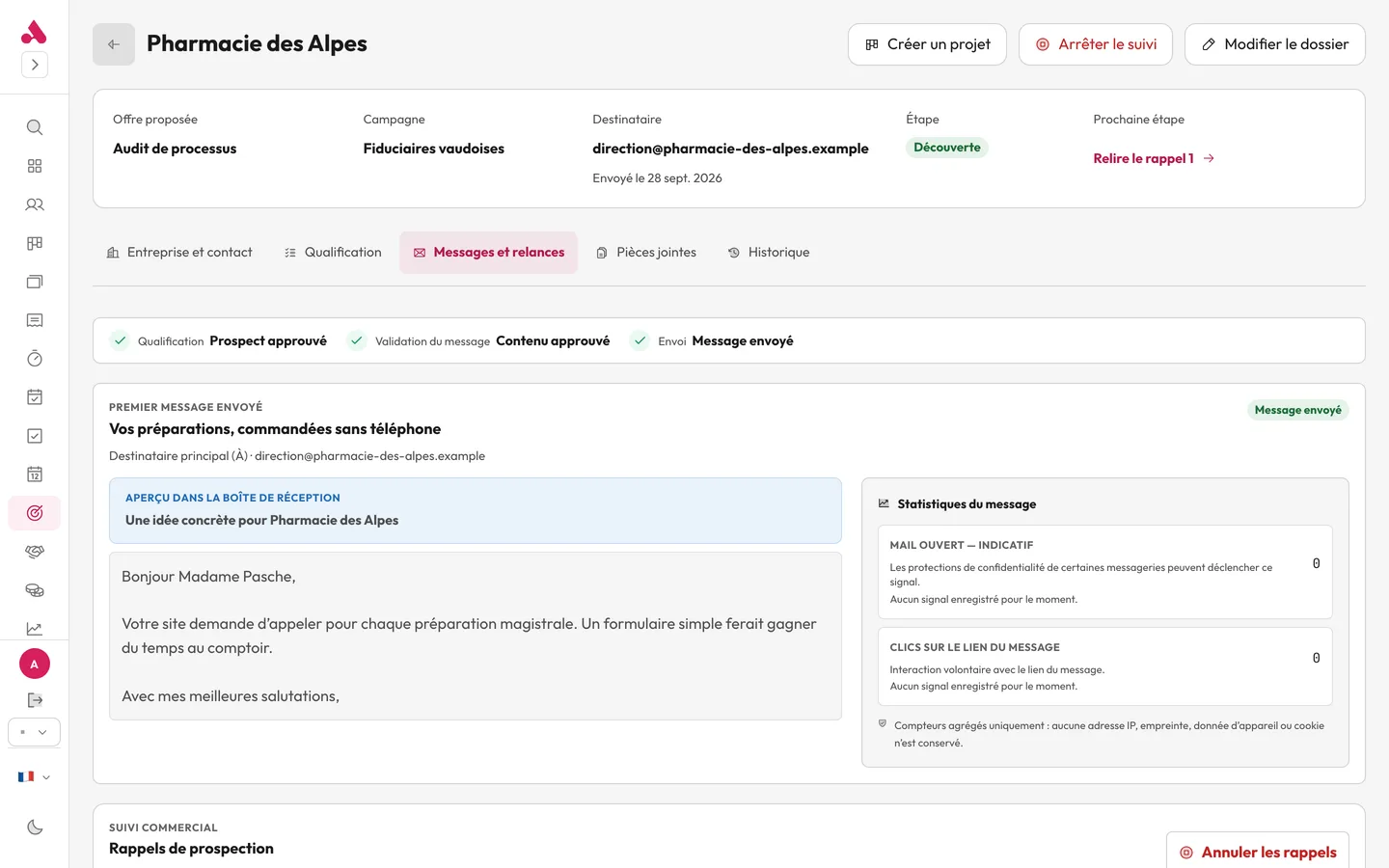Click the logout icon in sidebar
Screen dimensions: 1389x868
click(35, 700)
